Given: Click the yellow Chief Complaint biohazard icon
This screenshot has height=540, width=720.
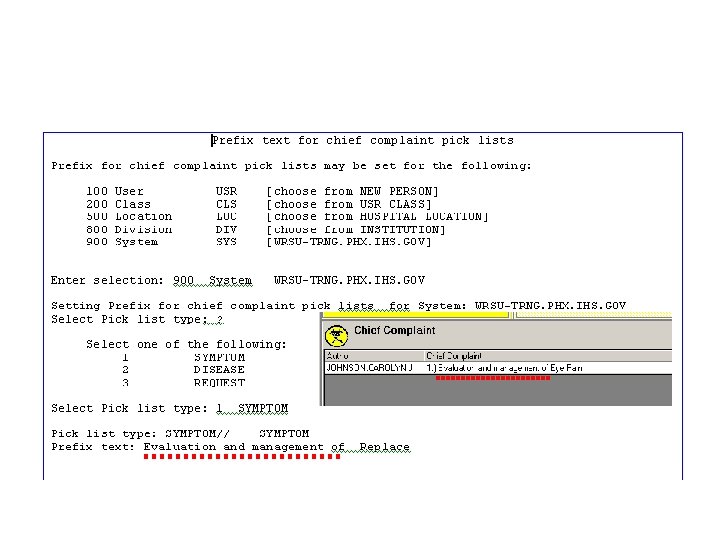Looking at the screenshot, I should (x=336, y=336).
